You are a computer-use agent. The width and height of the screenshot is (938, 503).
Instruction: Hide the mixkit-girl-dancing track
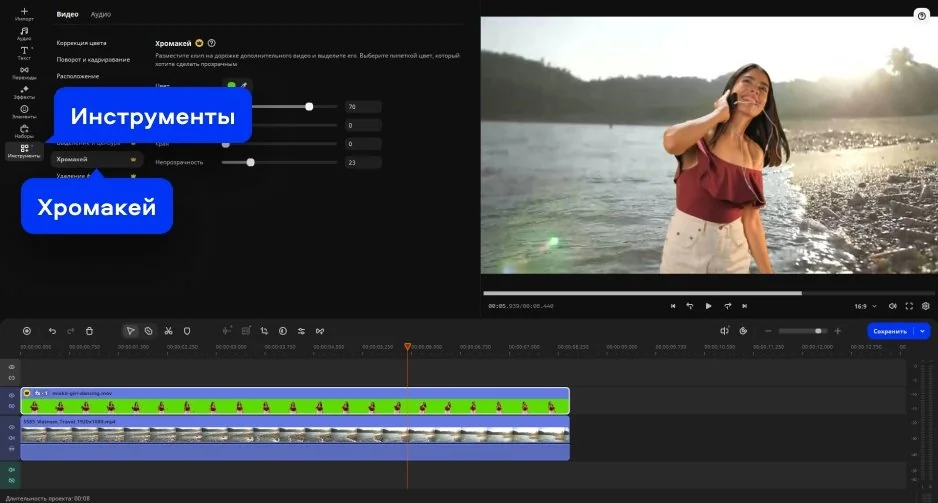[11, 395]
